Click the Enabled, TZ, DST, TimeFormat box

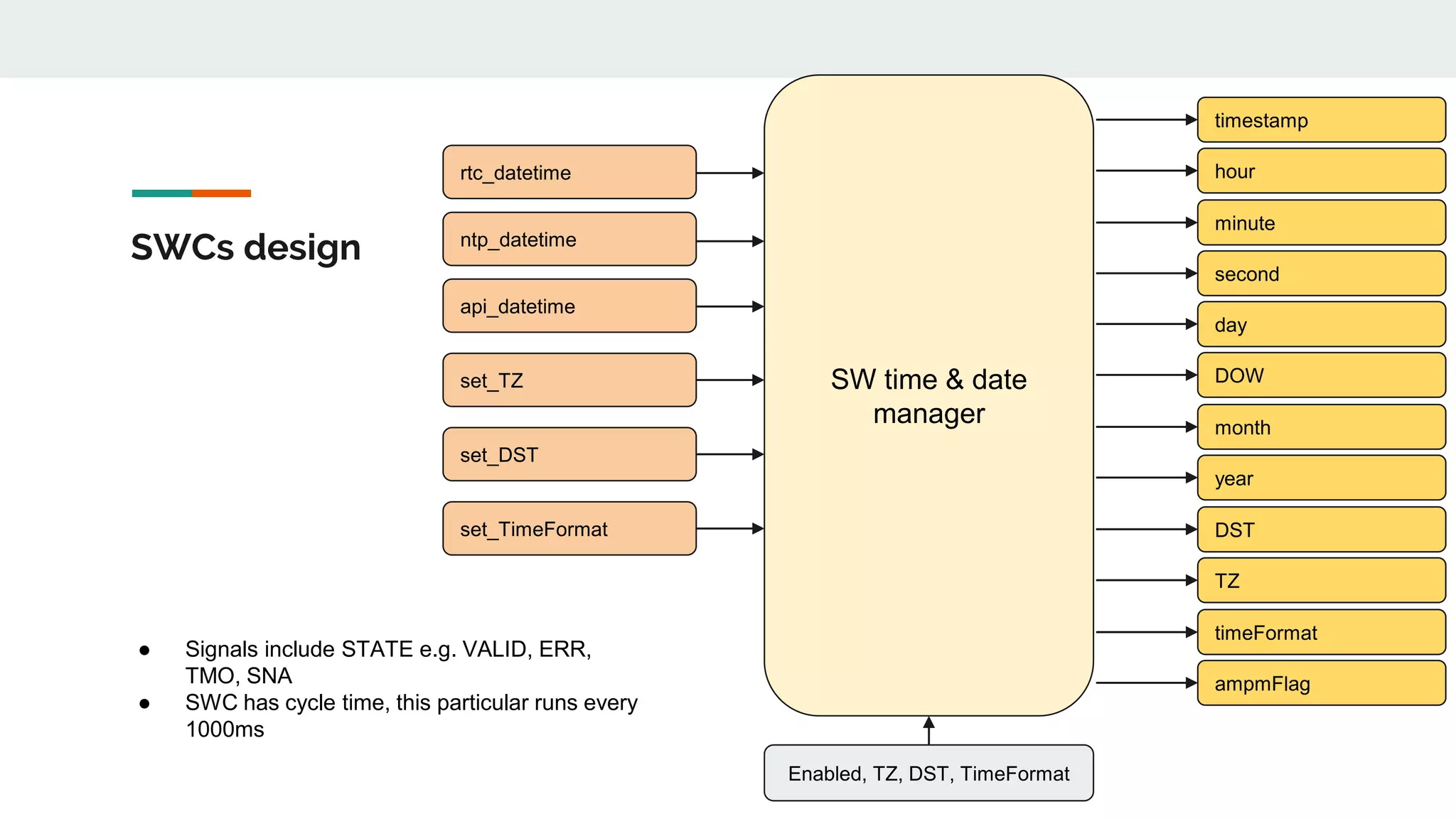point(928,773)
